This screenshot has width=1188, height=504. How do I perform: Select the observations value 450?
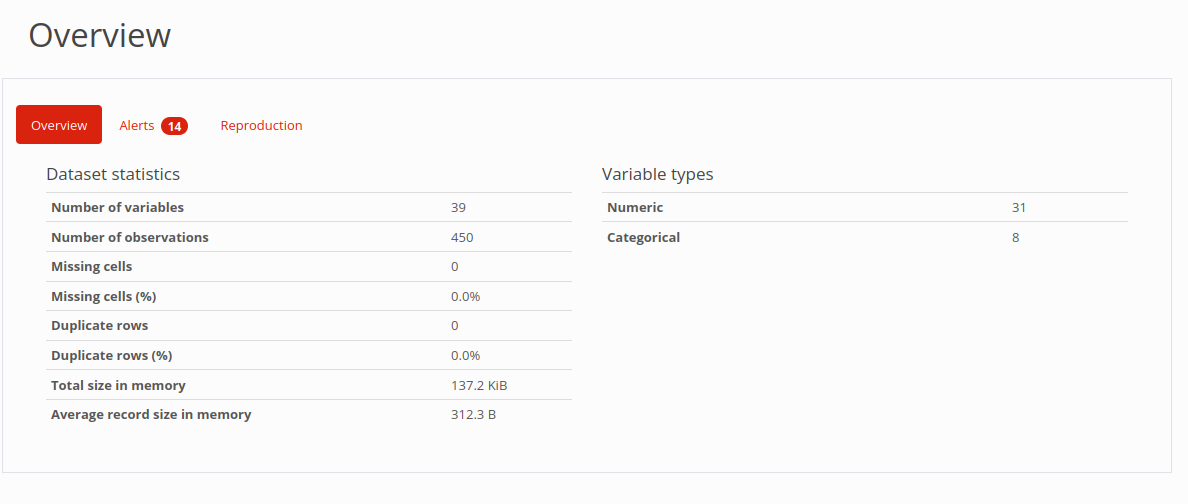[x=462, y=237]
